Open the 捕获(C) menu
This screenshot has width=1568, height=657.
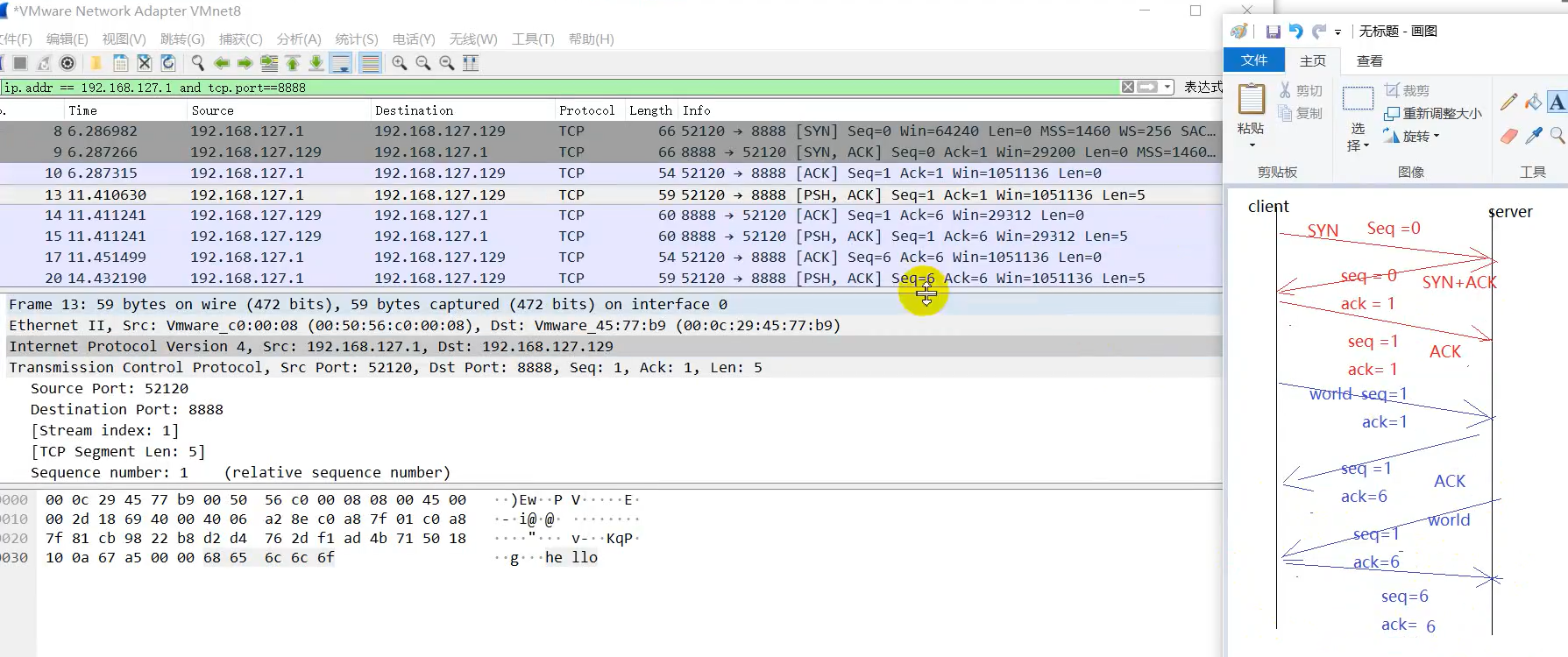(x=240, y=39)
